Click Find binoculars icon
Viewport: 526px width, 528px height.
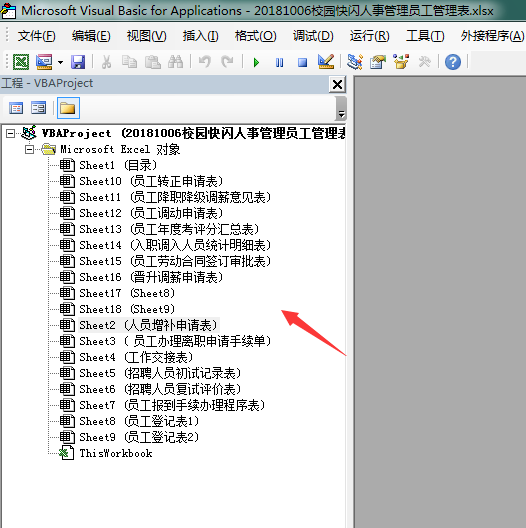pos(175,62)
